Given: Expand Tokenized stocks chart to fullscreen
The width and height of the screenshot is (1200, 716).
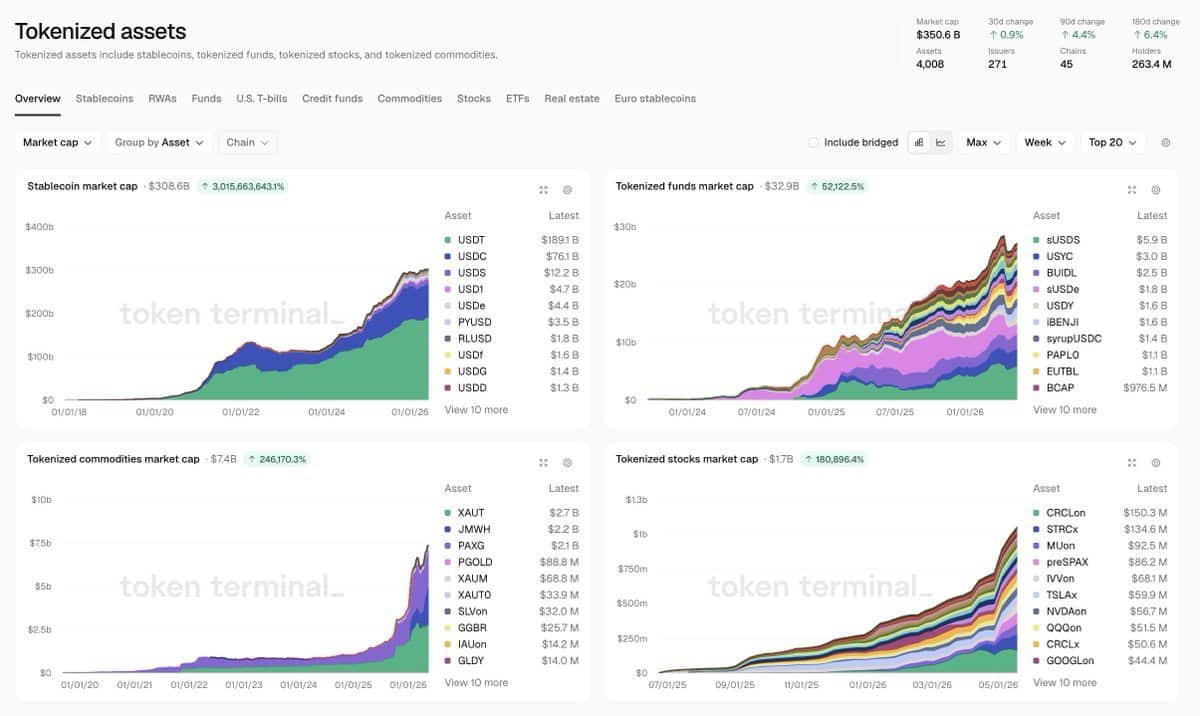Looking at the screenshot, I should click(x=1132, y=463).
